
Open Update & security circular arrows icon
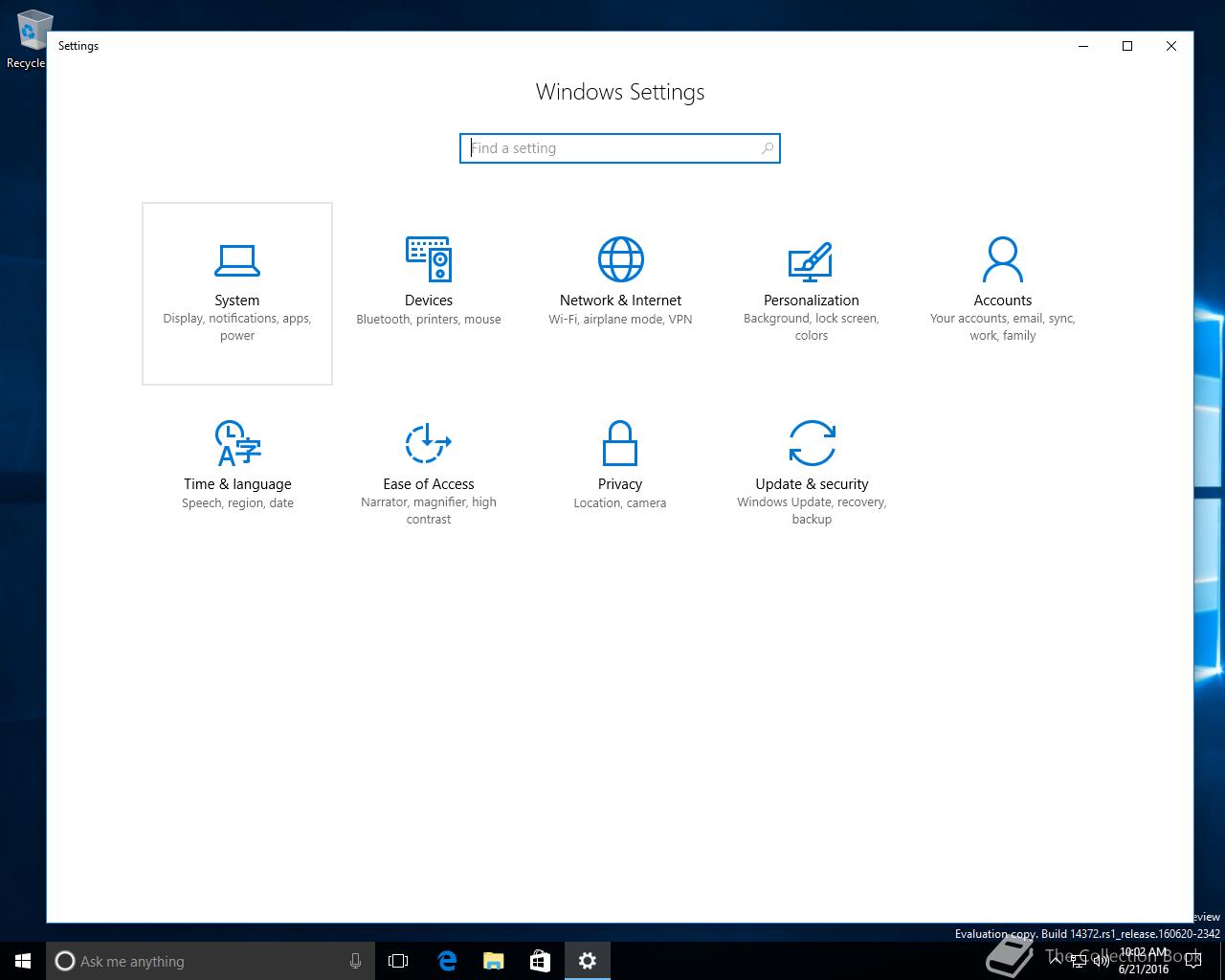coord(812,443)
